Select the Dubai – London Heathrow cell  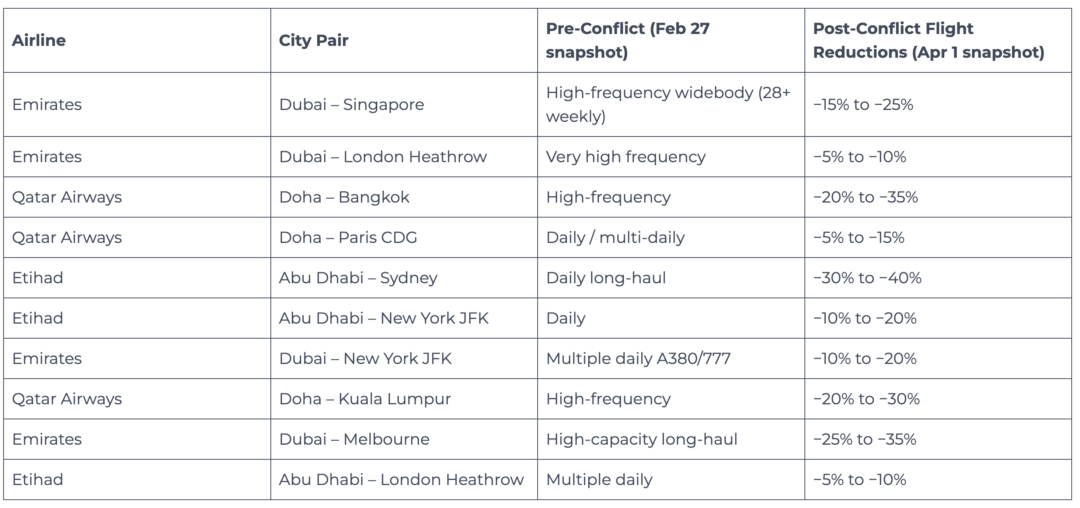[383, 157]
